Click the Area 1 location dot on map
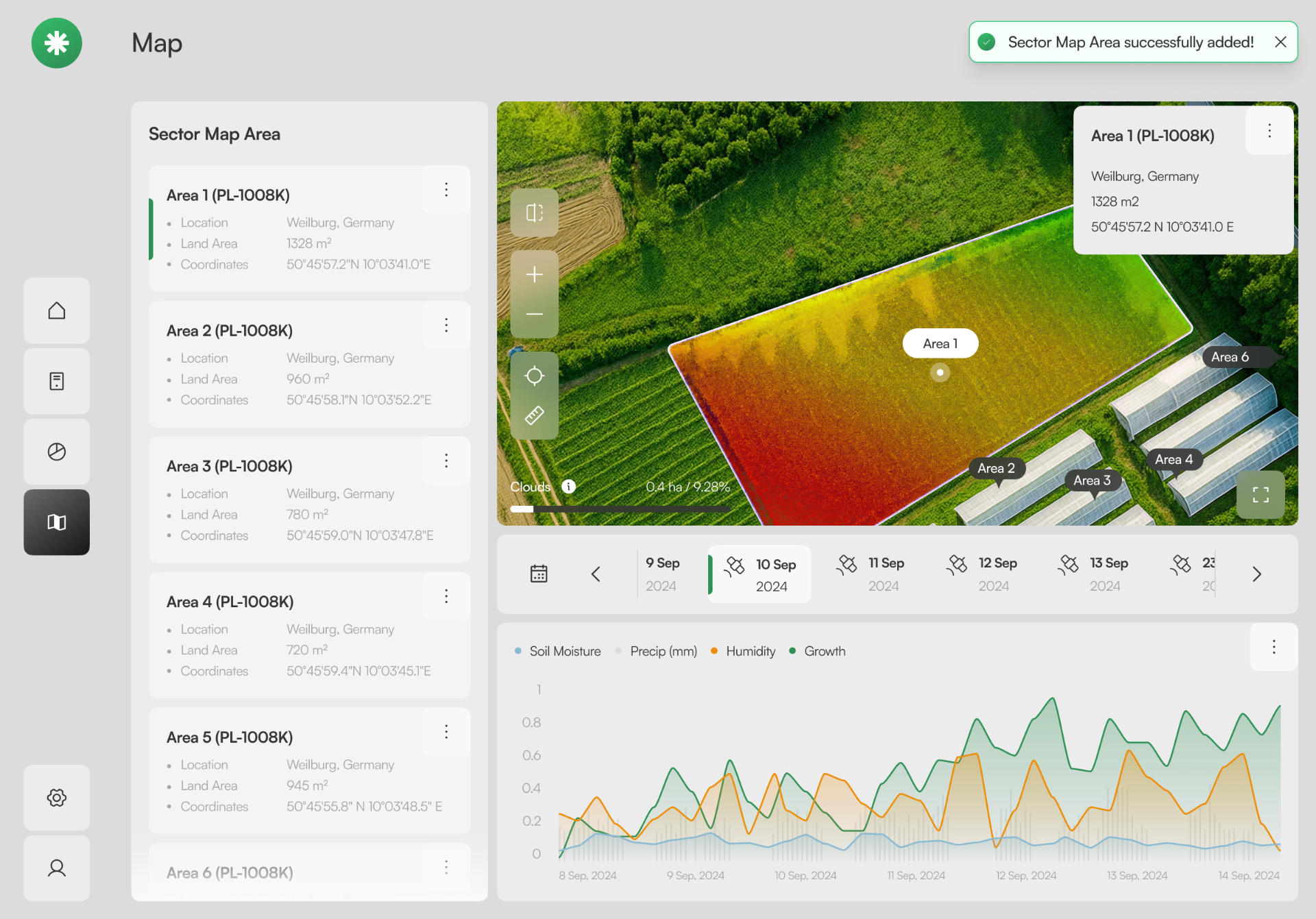The height and width of the screenshot is (919, 1316). (940, 373)
